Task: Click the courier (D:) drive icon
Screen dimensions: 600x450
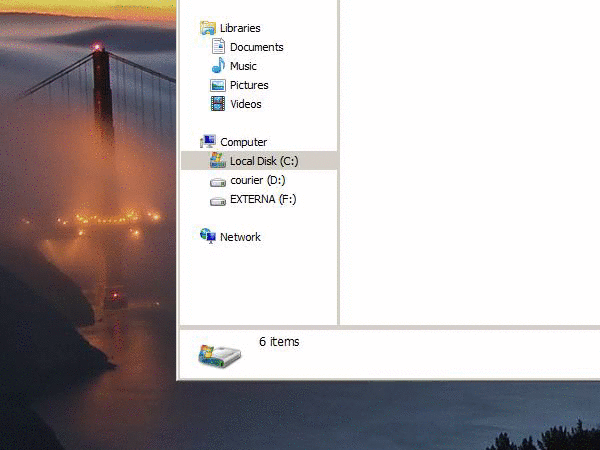Action: click(x=218, y=182)
